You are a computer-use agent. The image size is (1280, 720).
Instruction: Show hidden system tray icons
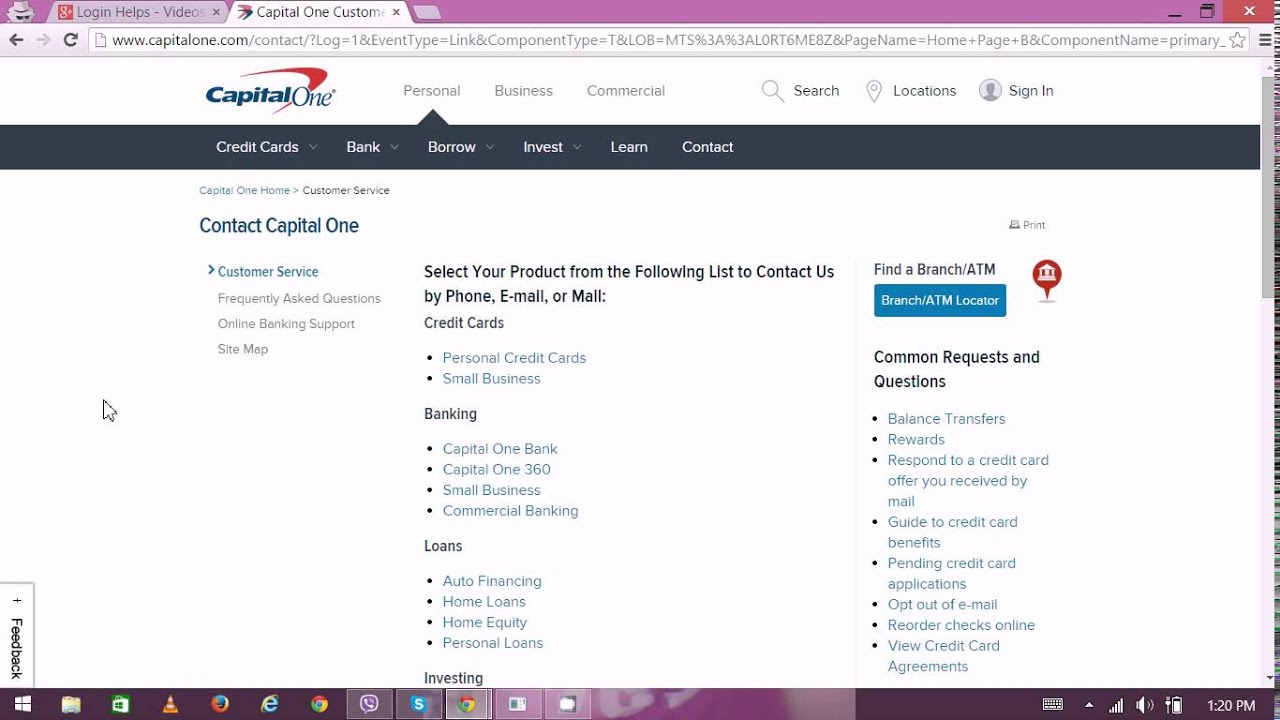1089,705
